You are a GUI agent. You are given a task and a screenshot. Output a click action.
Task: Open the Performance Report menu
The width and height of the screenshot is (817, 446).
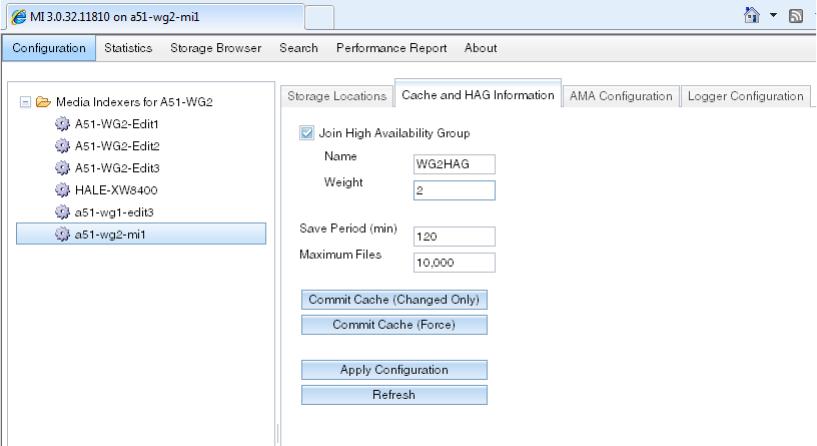tap(391, 48)
